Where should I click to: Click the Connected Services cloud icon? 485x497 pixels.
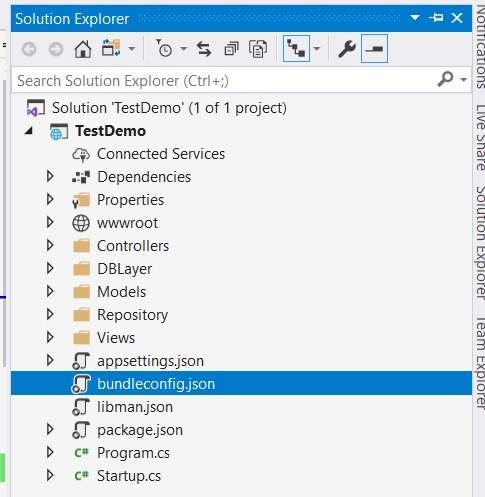tap(81, 154)
